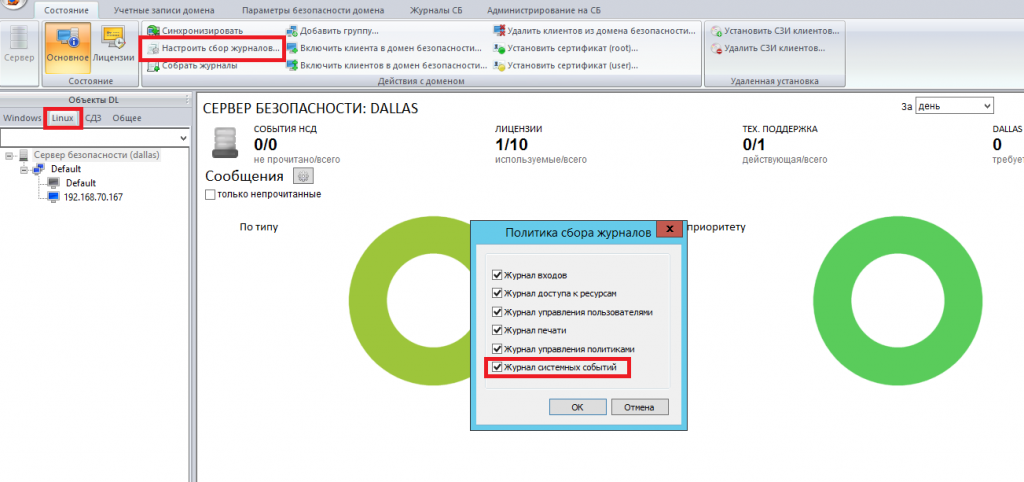Click the По типу donut chart
Screen dimensions: 1024x482
[x=370, y=300]
